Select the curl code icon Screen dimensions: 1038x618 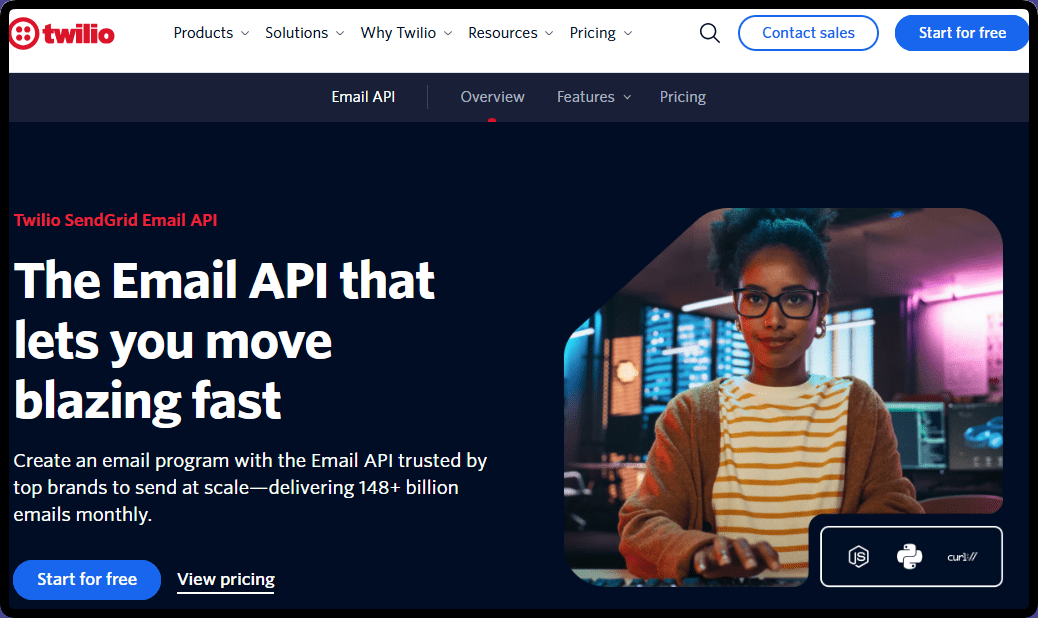click(962, 556)
